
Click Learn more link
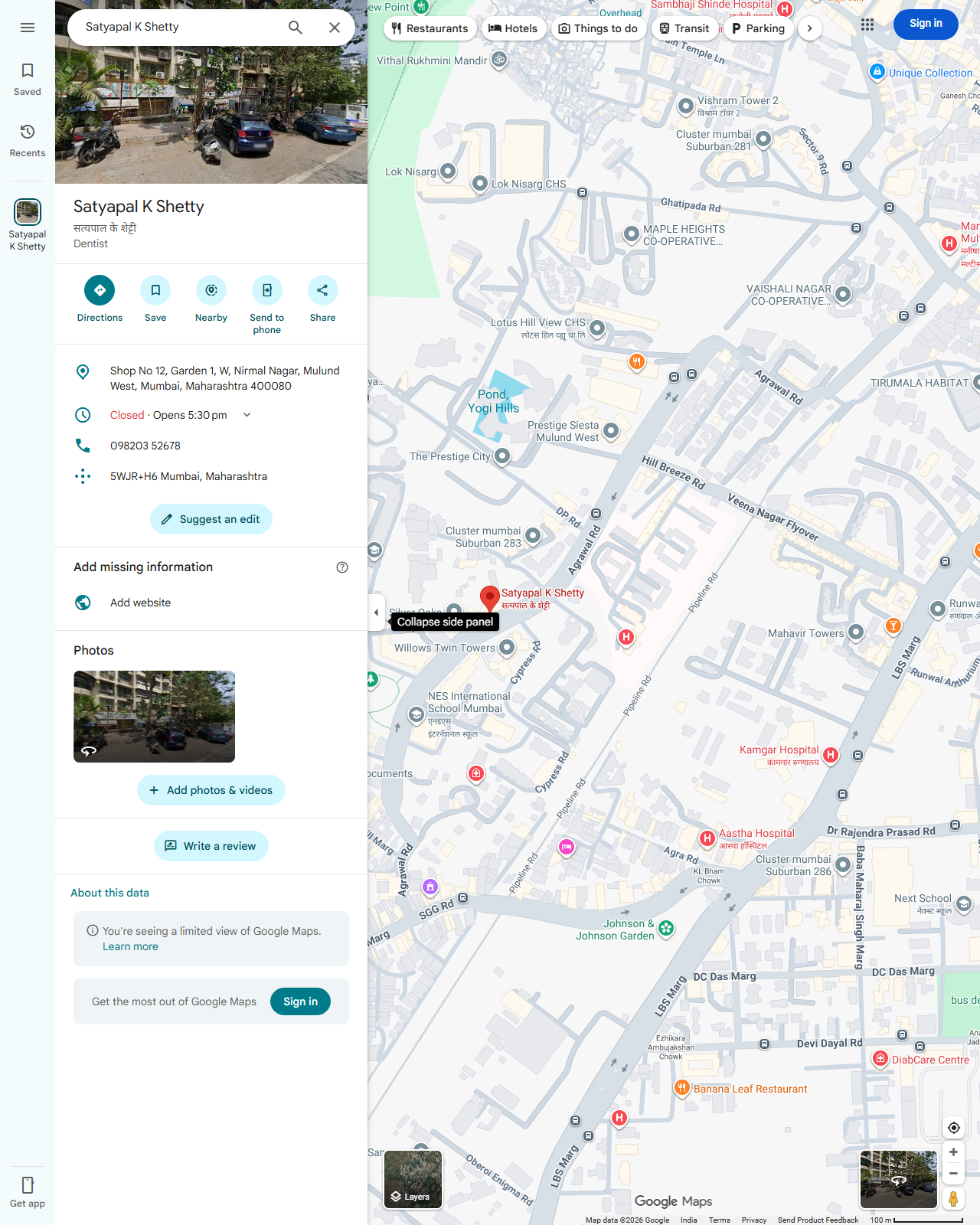tap(130, 946)
